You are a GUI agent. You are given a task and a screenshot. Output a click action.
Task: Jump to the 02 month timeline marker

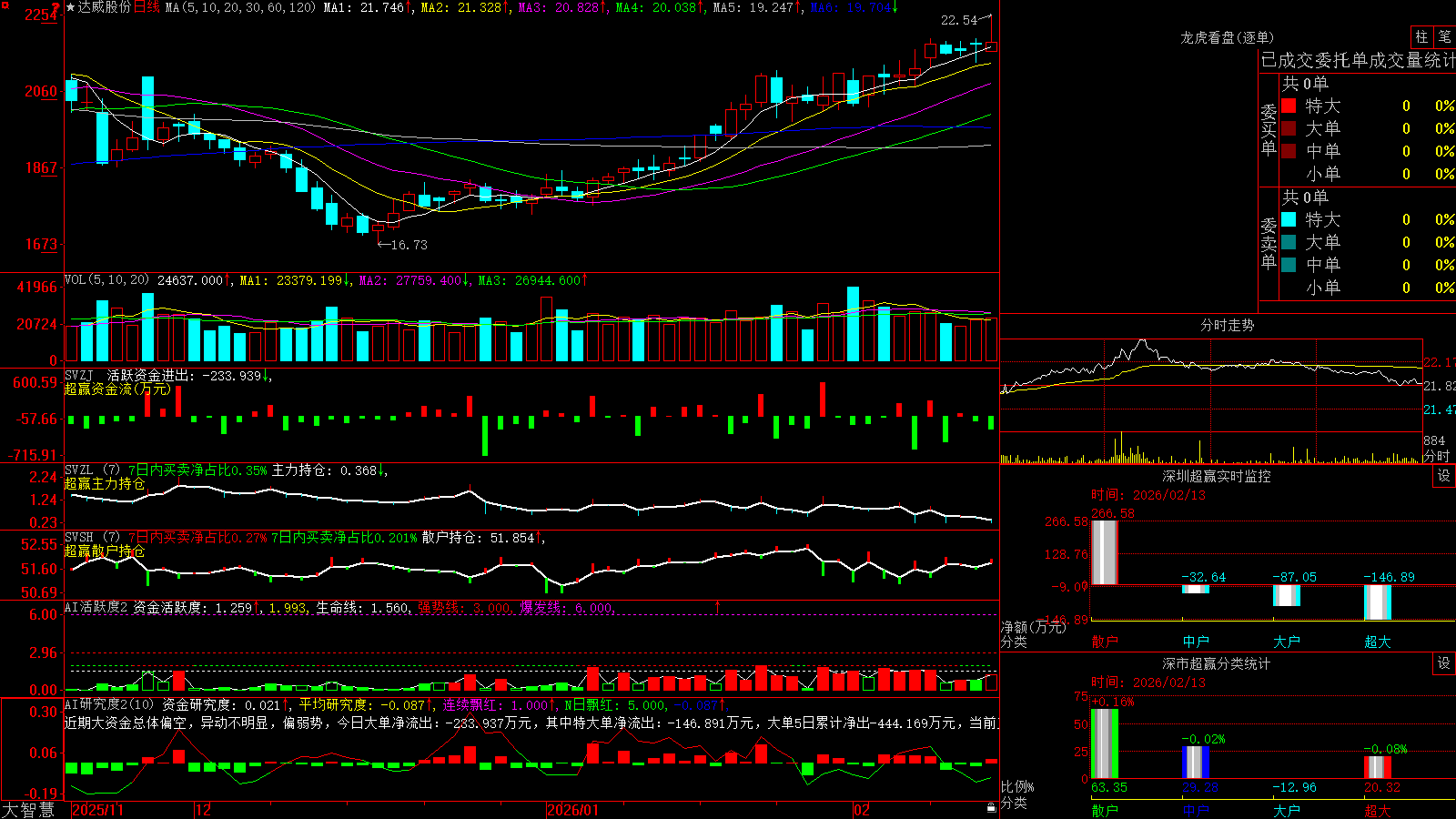(862, 810)
